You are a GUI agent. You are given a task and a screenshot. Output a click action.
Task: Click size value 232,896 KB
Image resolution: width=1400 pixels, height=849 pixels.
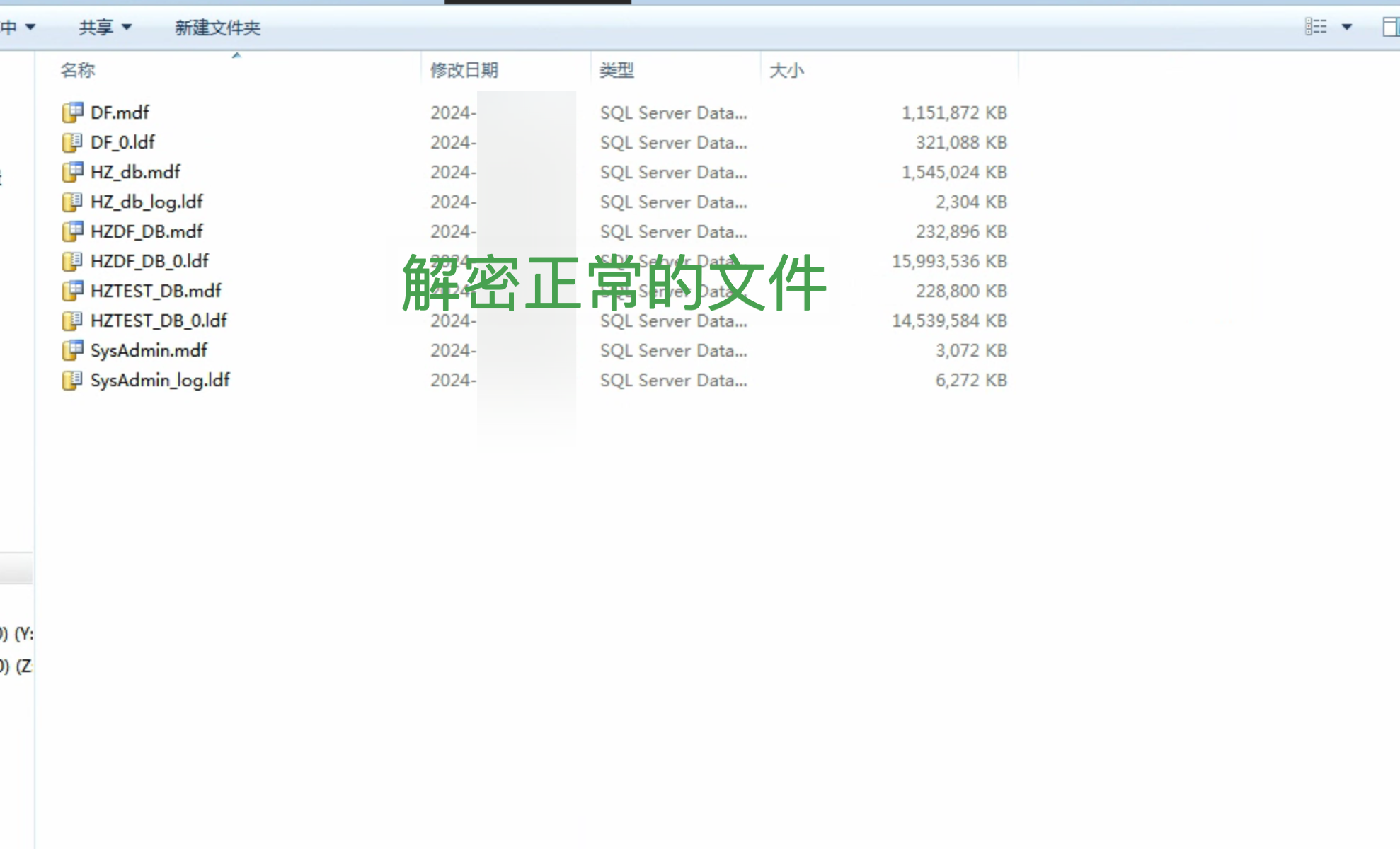tap(961, 231)
